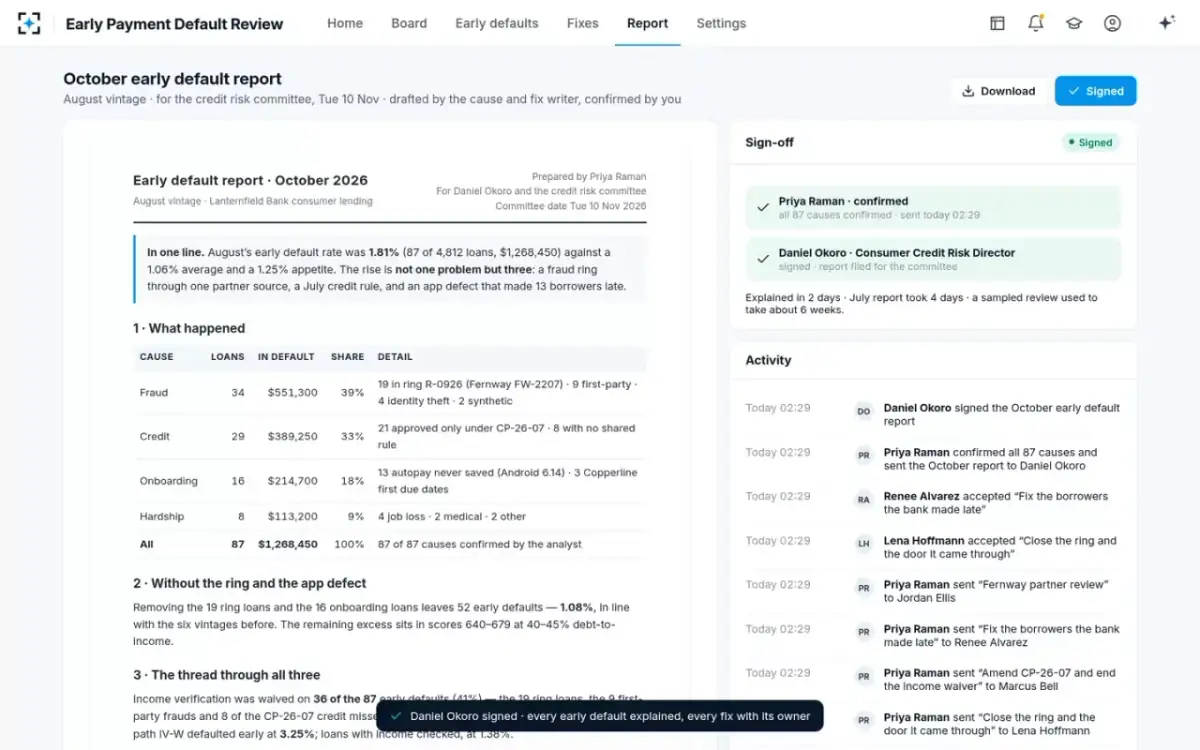Click the 'October early default report' page title
This screenshot has height=750, width=1200.
[x=172, y=79]
